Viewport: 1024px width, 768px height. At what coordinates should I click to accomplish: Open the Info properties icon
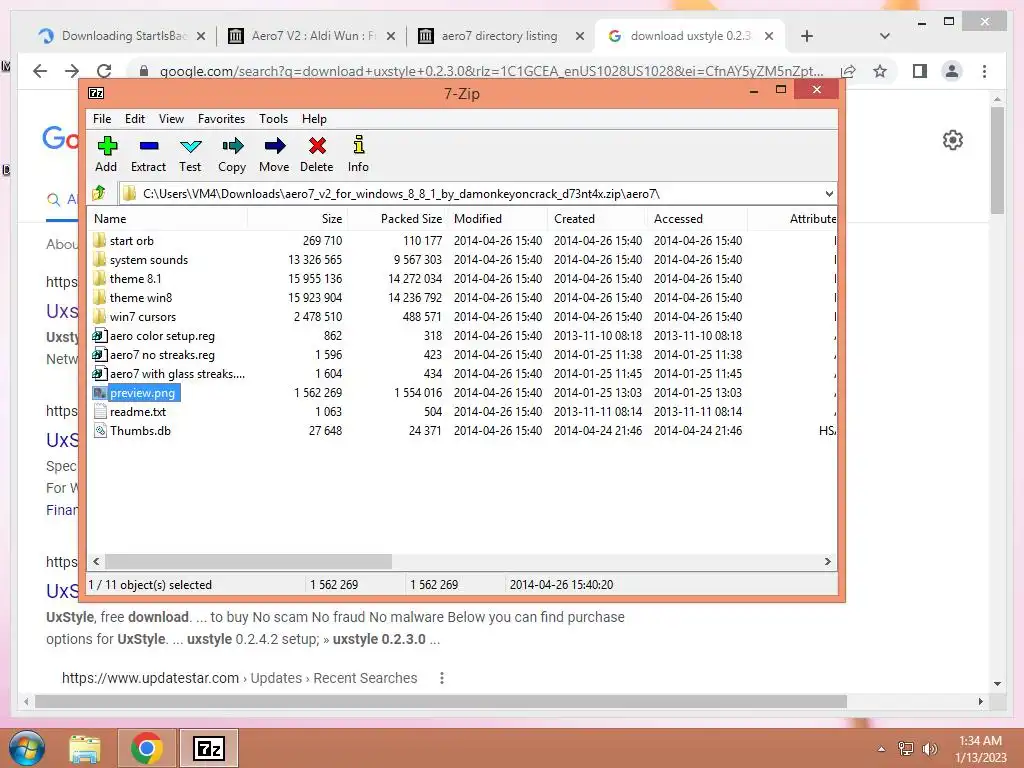click(x=359, y=145)
